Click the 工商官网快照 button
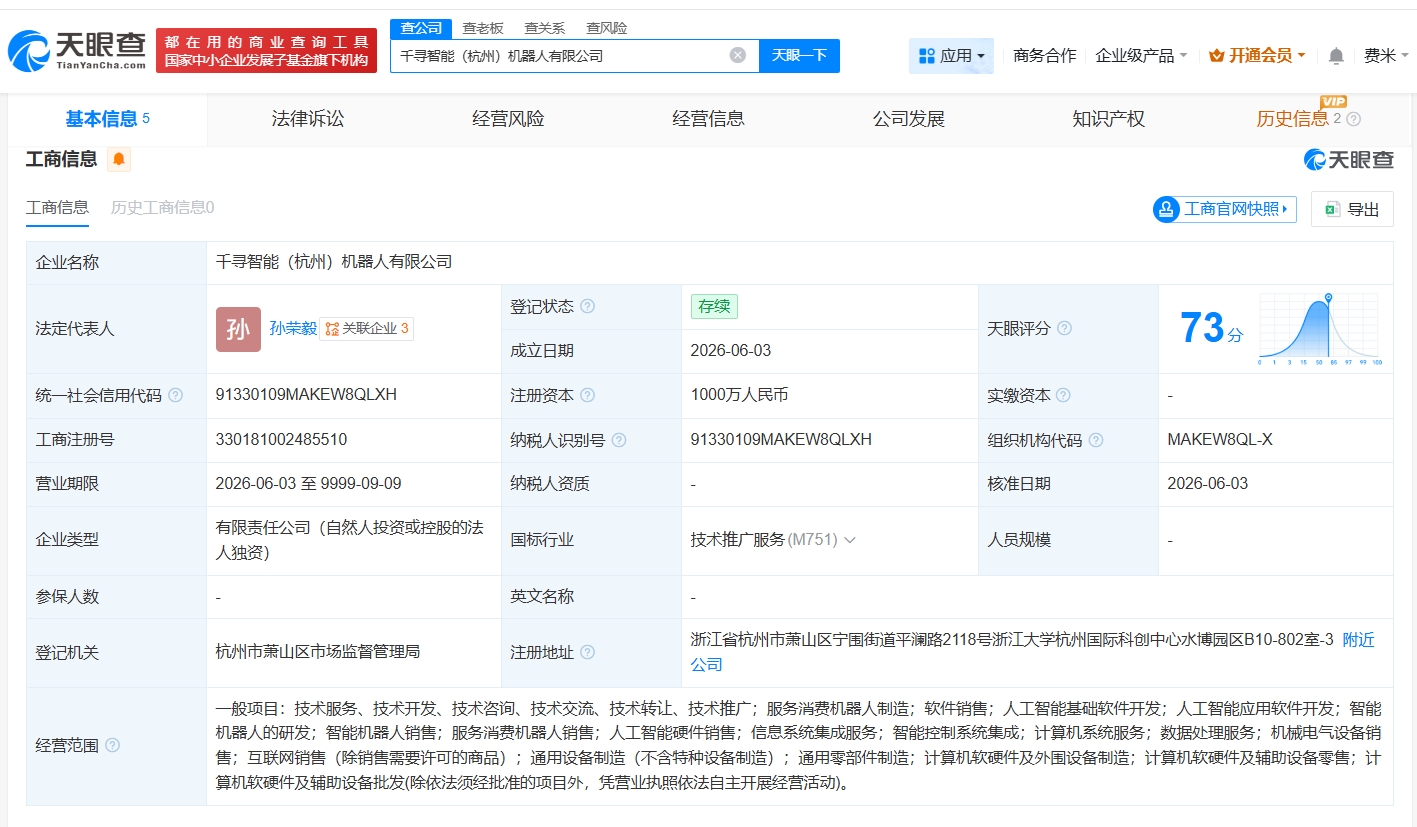Screen dimensions: 1417x827 pos(1225,209)
